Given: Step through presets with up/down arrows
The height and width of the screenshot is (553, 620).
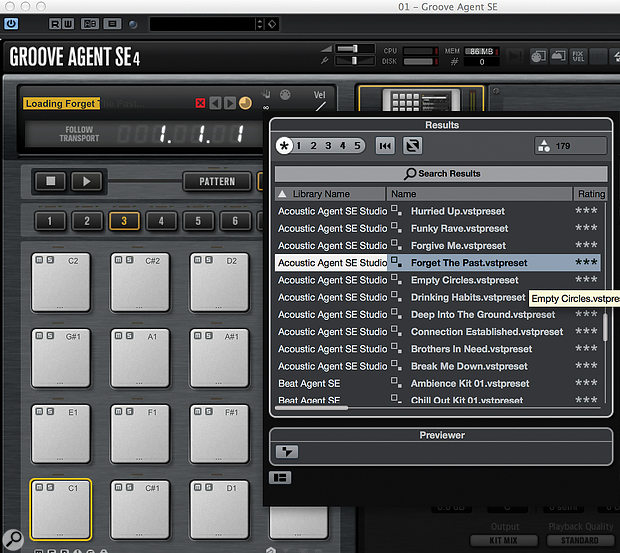Looking at the screenshot, I should [259, 24].
